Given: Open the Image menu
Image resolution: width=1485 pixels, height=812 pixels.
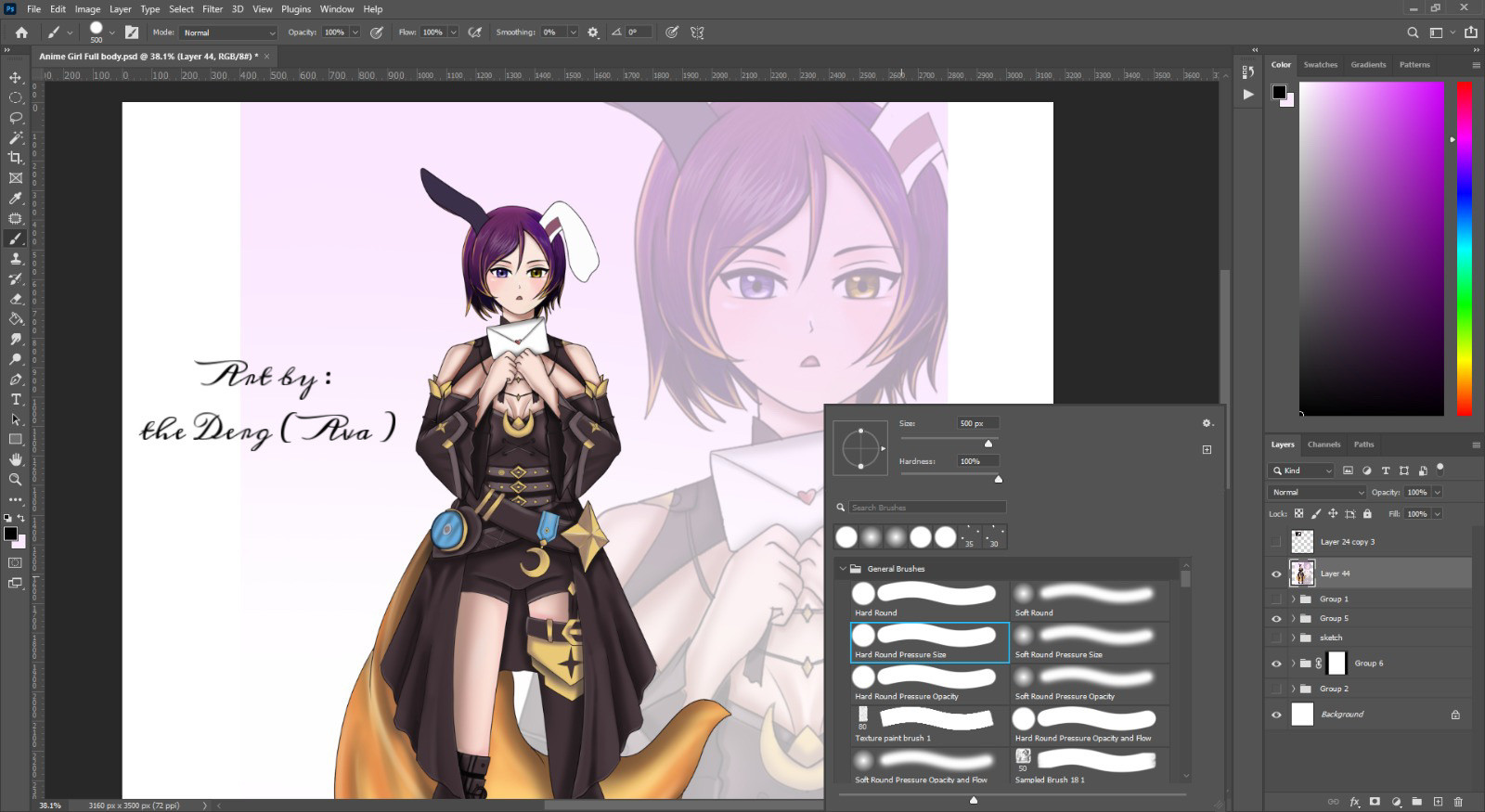Looking at the screenshot, I should click(87, 9).
